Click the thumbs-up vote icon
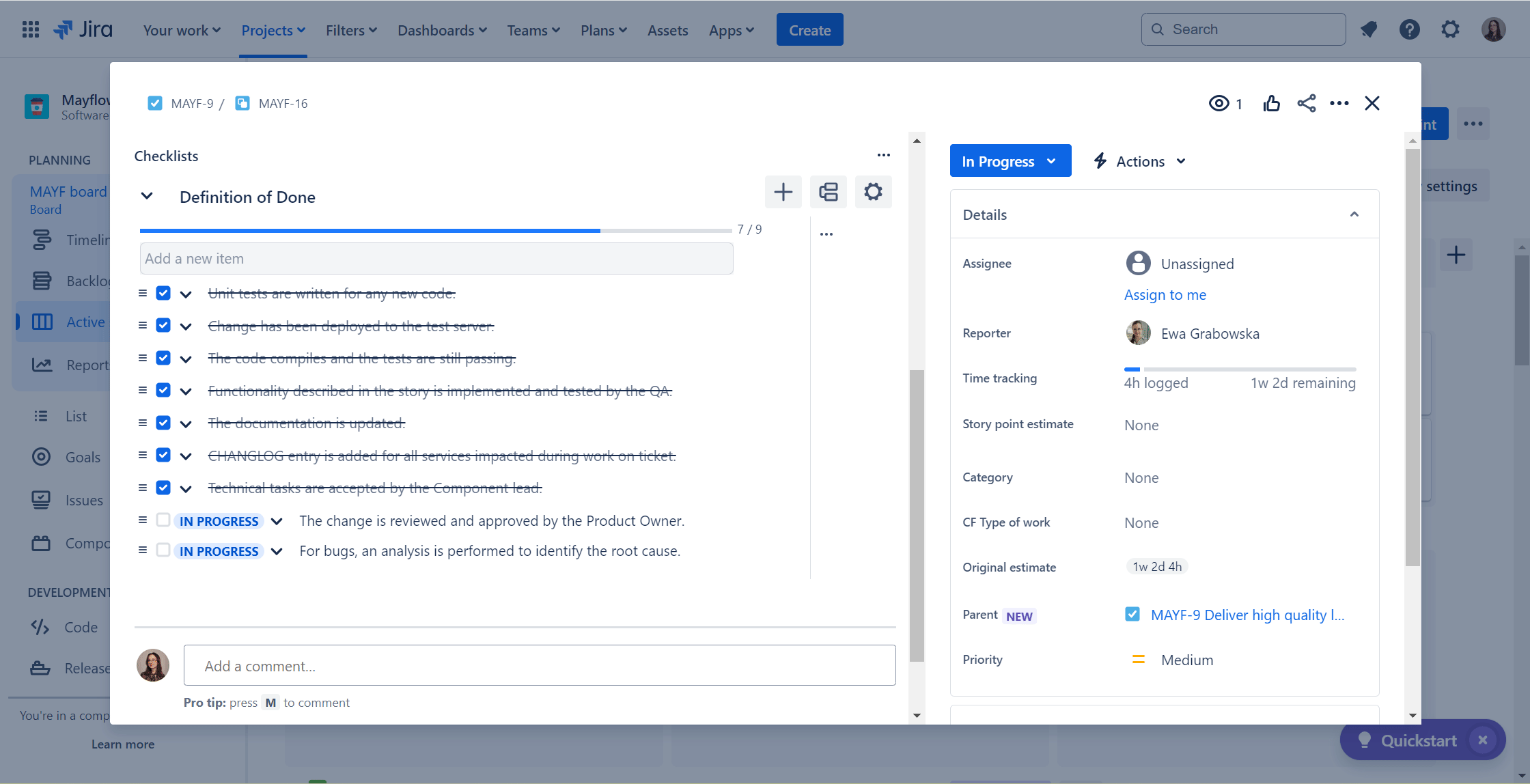 pyautogui.click(x=1271, y=103)
